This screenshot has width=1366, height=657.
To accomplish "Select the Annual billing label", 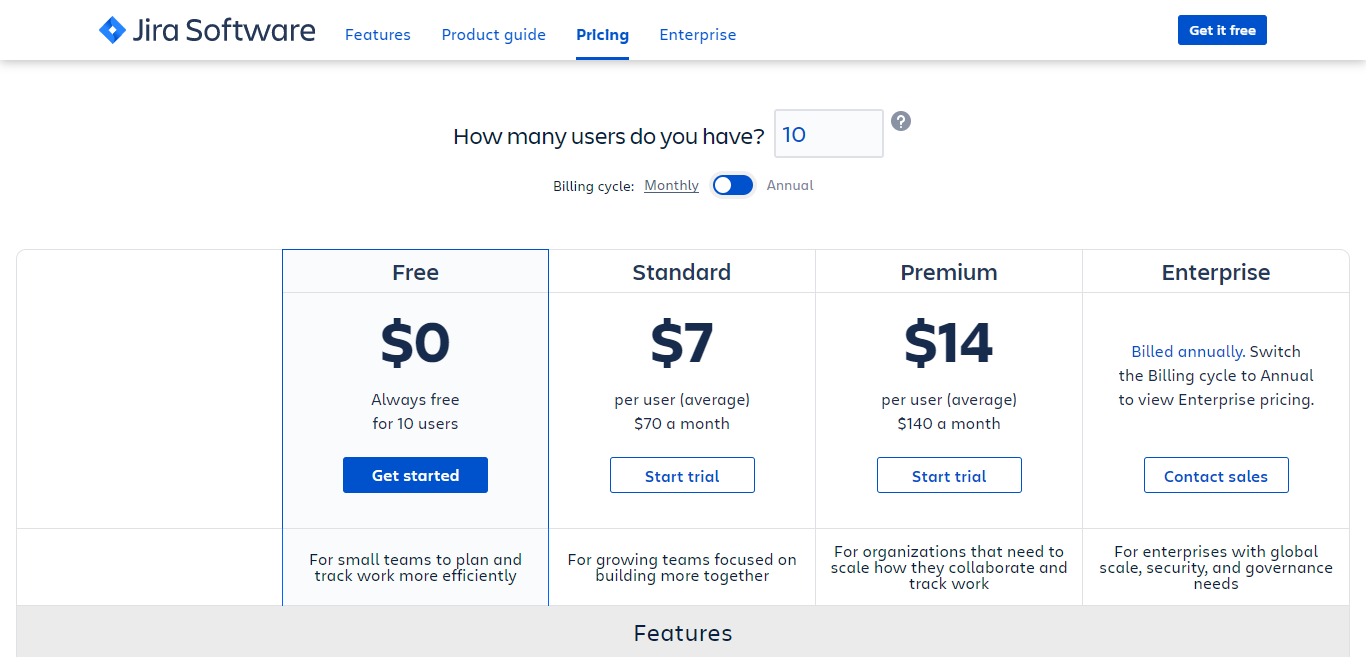I will pos(790,185).
